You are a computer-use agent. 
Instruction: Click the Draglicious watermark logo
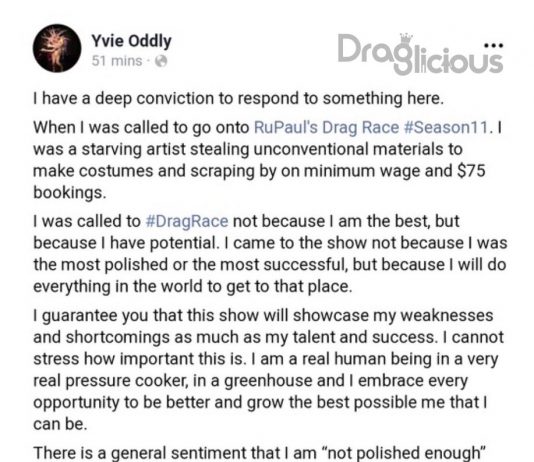tap(420, 54)
